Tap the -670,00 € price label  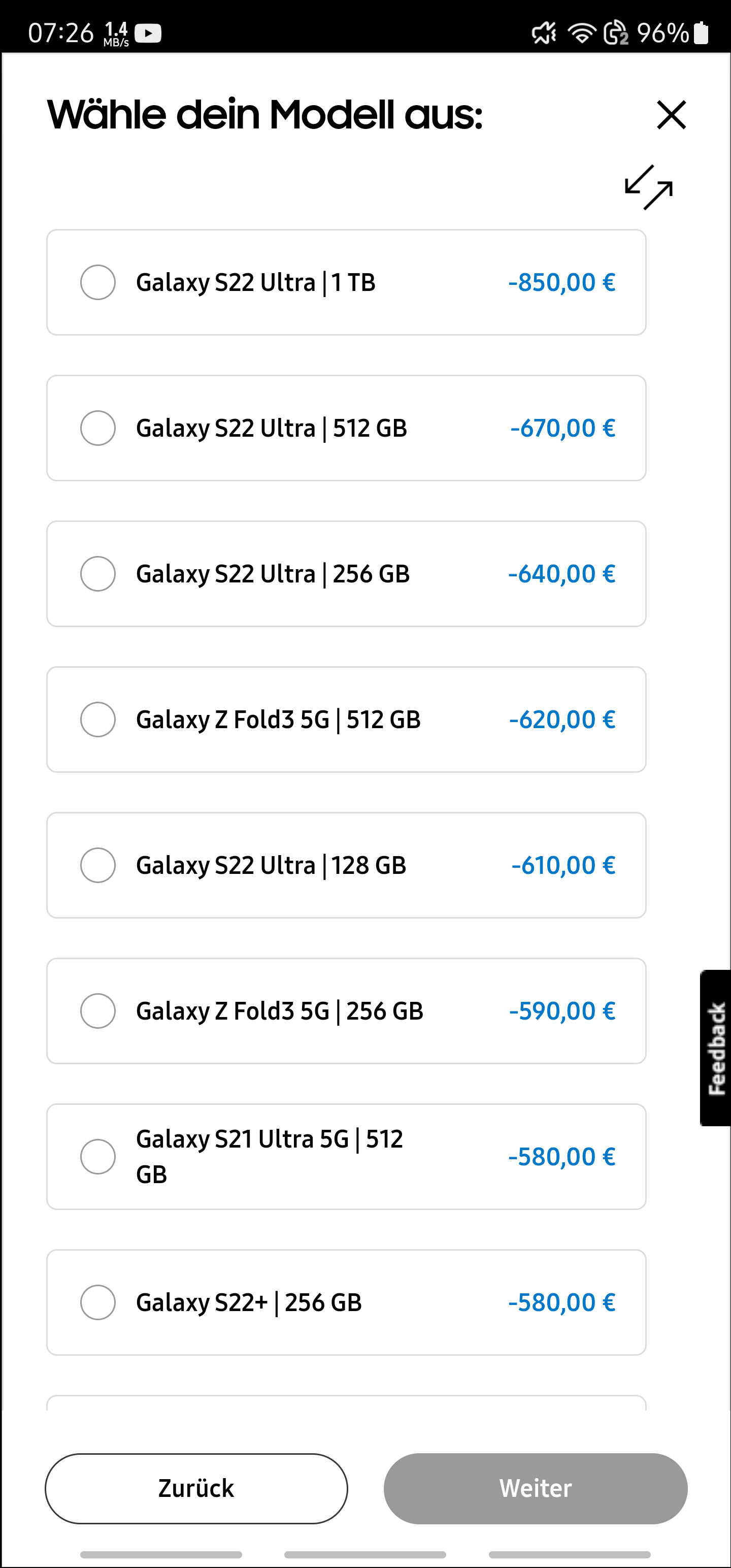[x=562, y=428]
